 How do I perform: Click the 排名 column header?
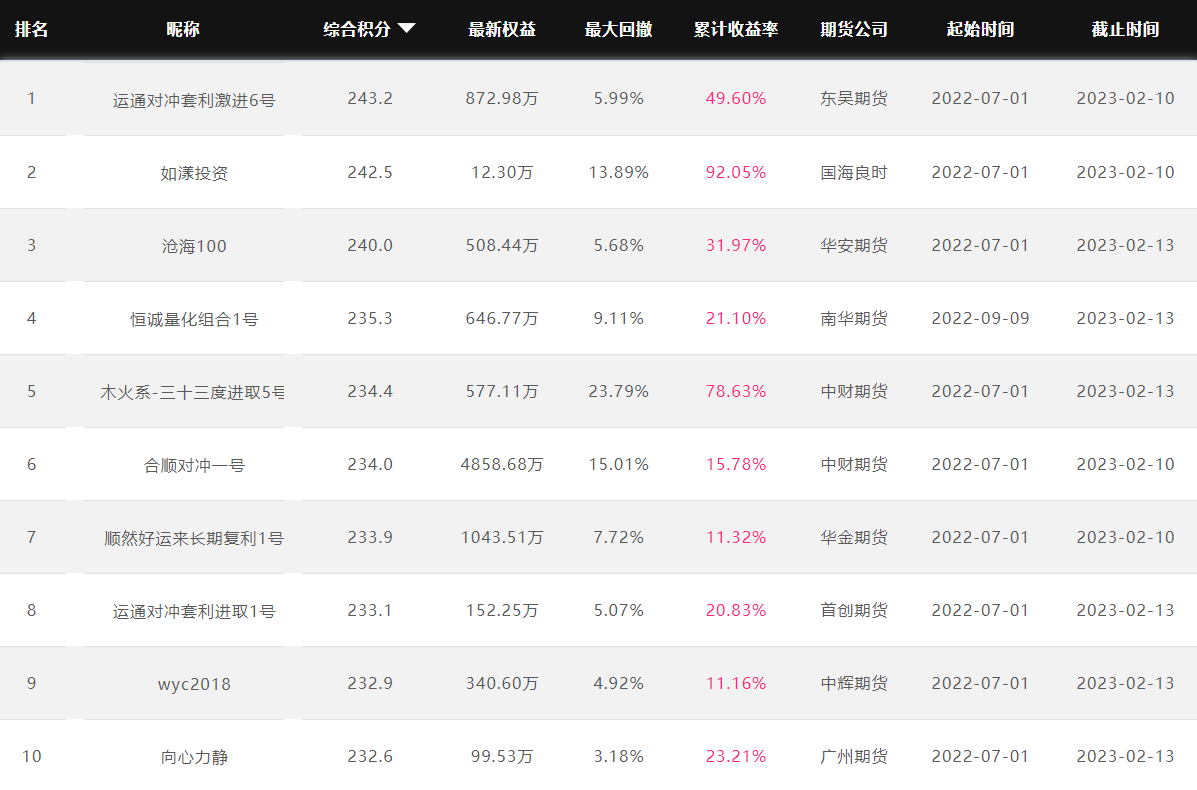(x=31, y=29)
